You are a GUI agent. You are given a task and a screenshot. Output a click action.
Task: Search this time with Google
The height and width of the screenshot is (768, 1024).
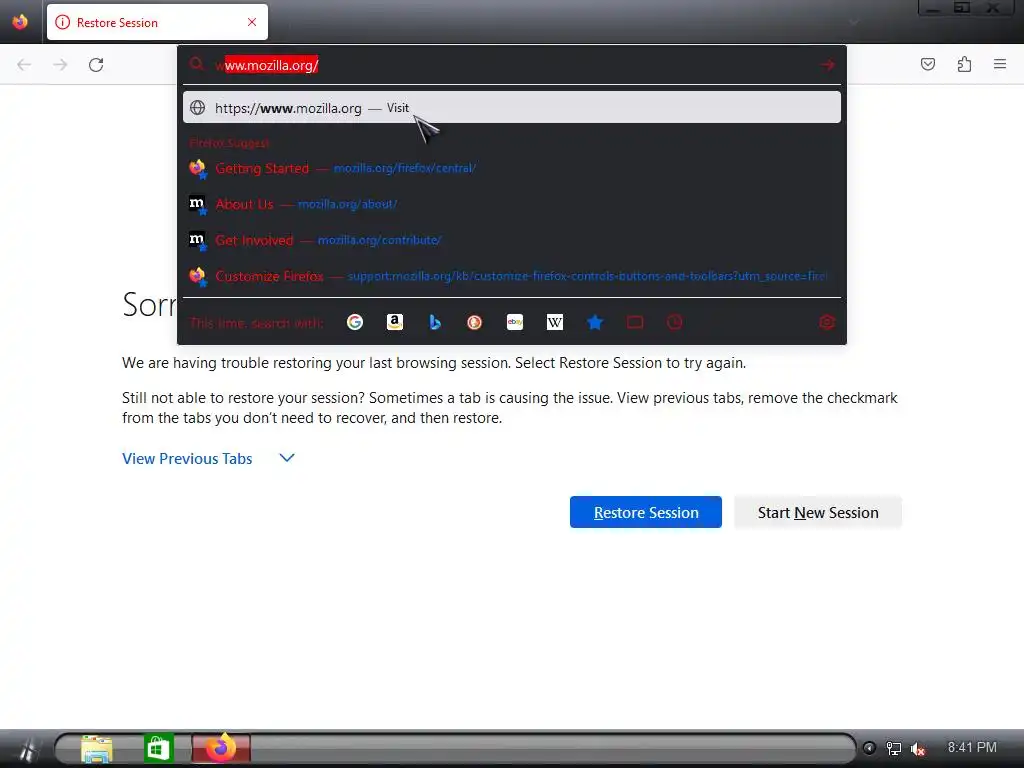click(x=355, y=322)
